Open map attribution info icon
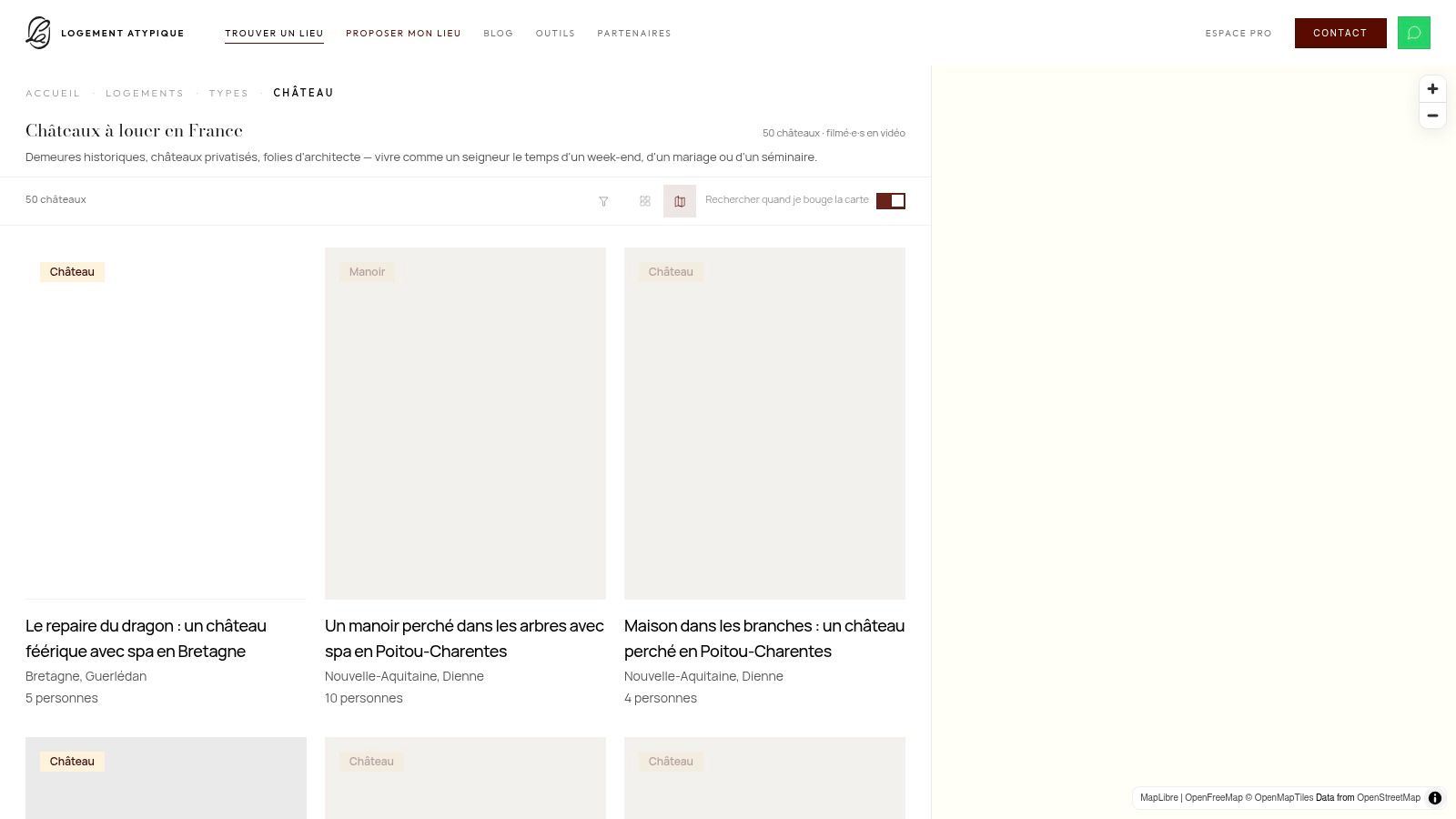1456x819 pixels. pos(1435,798)
